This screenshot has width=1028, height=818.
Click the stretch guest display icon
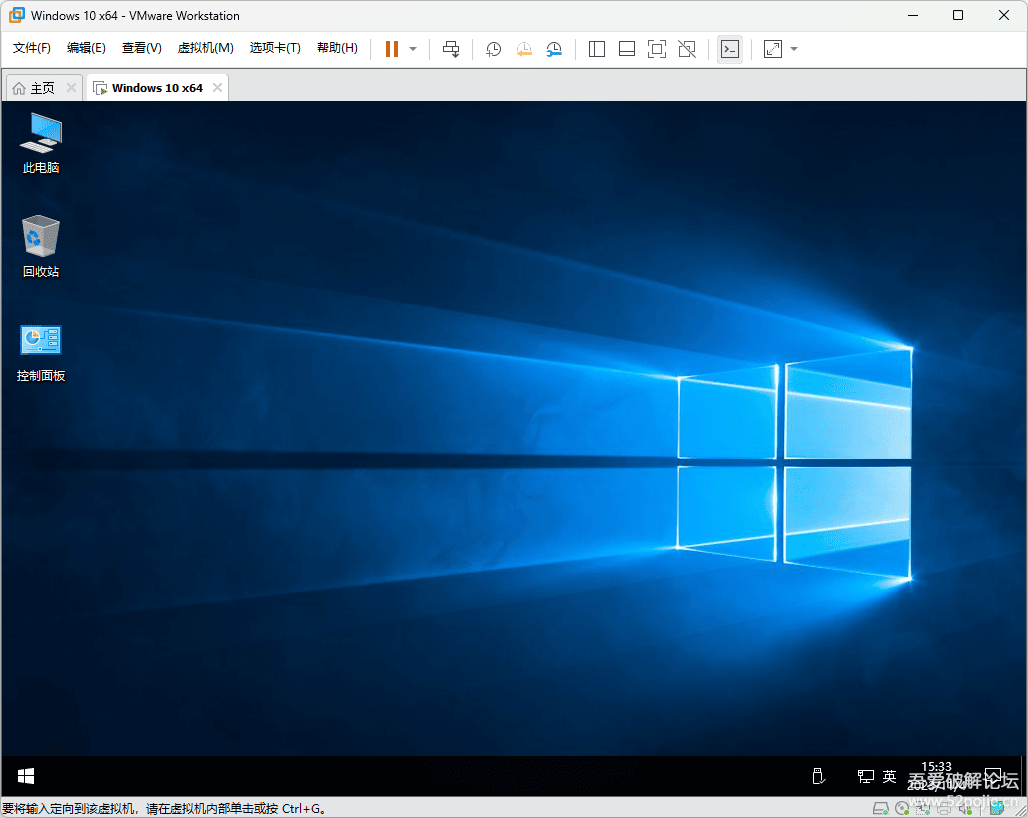click(x=773, y=49)
